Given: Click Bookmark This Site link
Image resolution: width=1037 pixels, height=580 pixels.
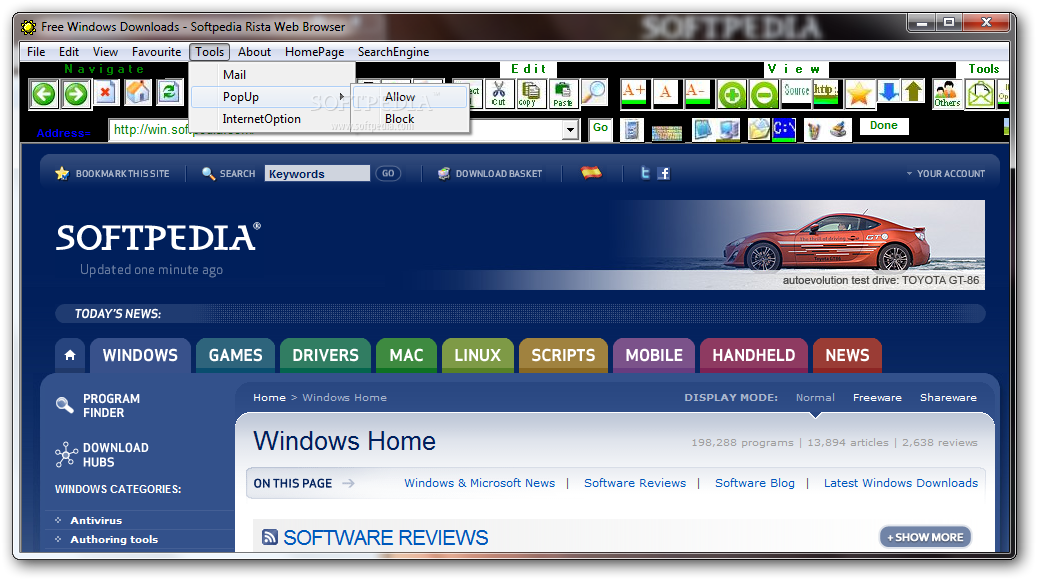Looking at the screenshot, I should click(x=112, y=174).
